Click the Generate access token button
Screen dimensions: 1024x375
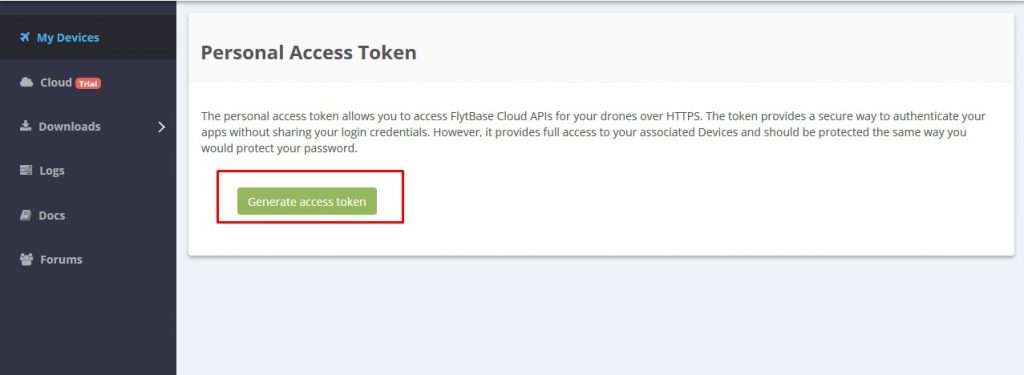click(x=307, y=201)
